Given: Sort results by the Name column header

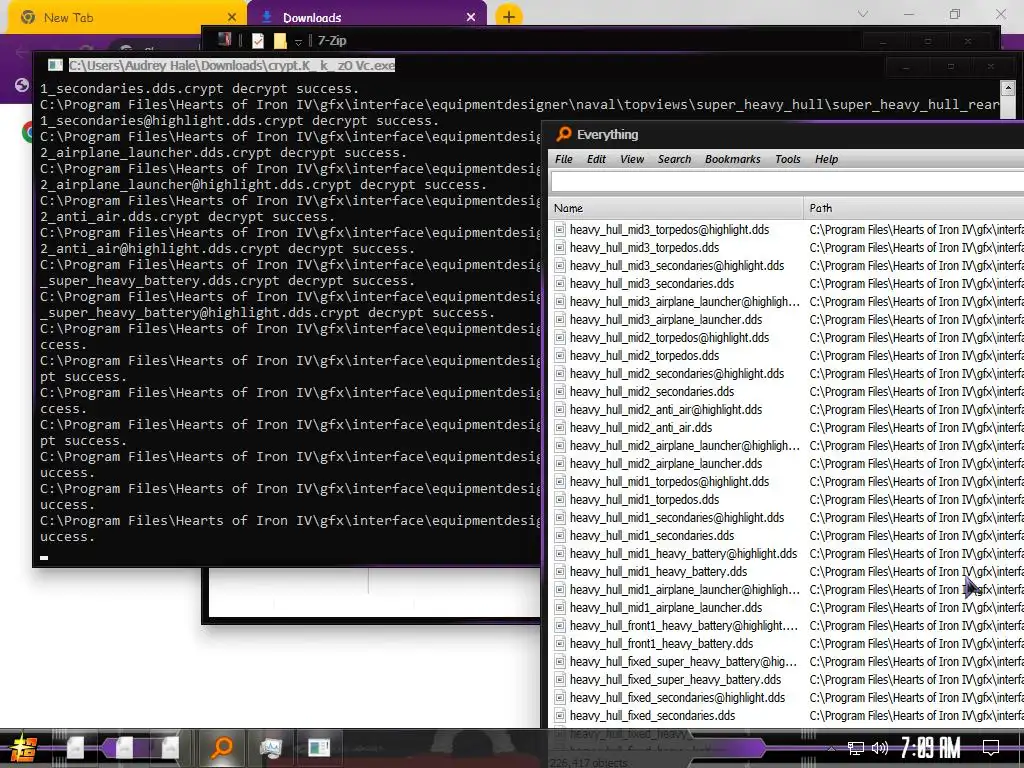Looking at the screenshot, I should (x=675, y=208).
